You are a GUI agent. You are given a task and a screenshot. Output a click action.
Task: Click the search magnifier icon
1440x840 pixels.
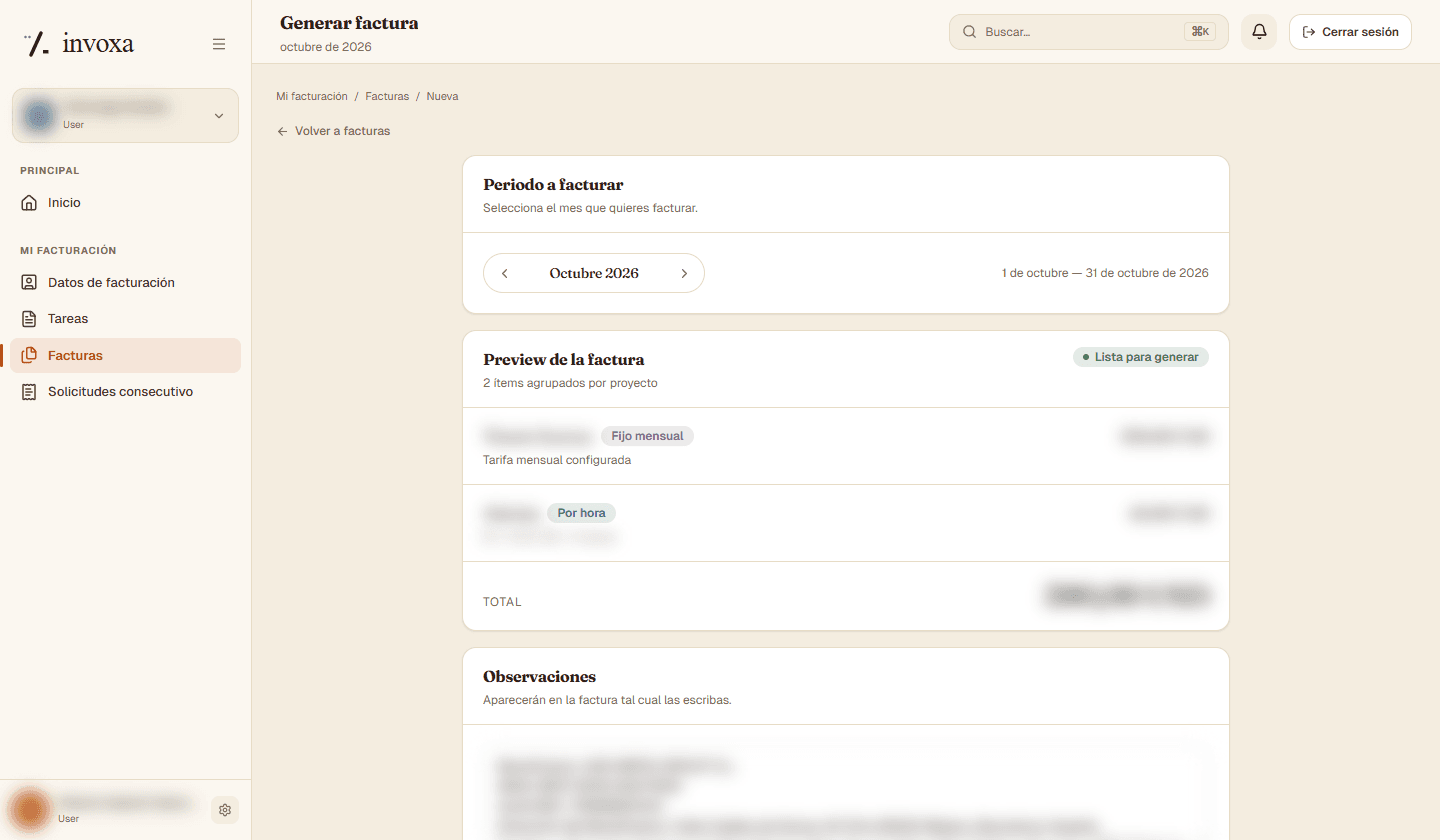[x=969, y=32]
